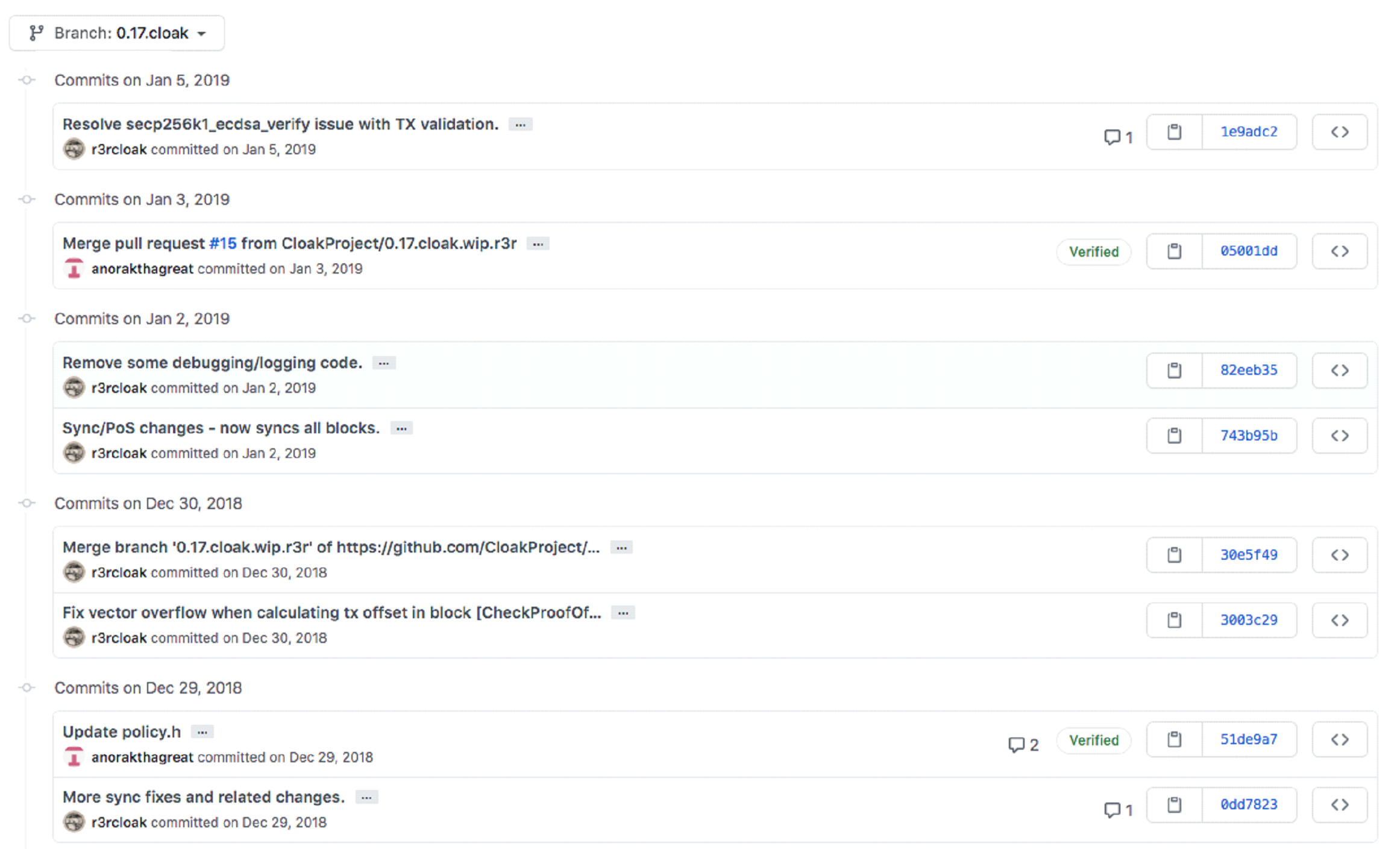
Task: Browse repository at commit 743b95b
Action: (x=1340, y=436)
